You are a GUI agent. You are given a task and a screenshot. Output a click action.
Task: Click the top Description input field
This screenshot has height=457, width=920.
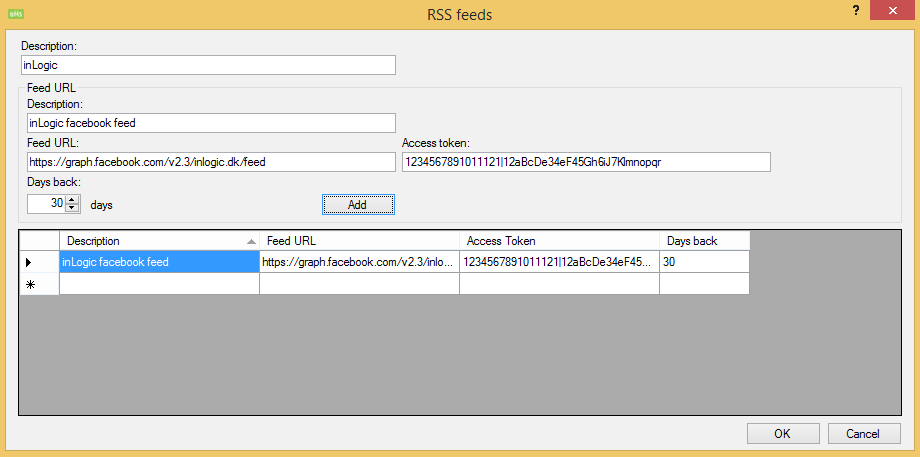click(208, 65)
